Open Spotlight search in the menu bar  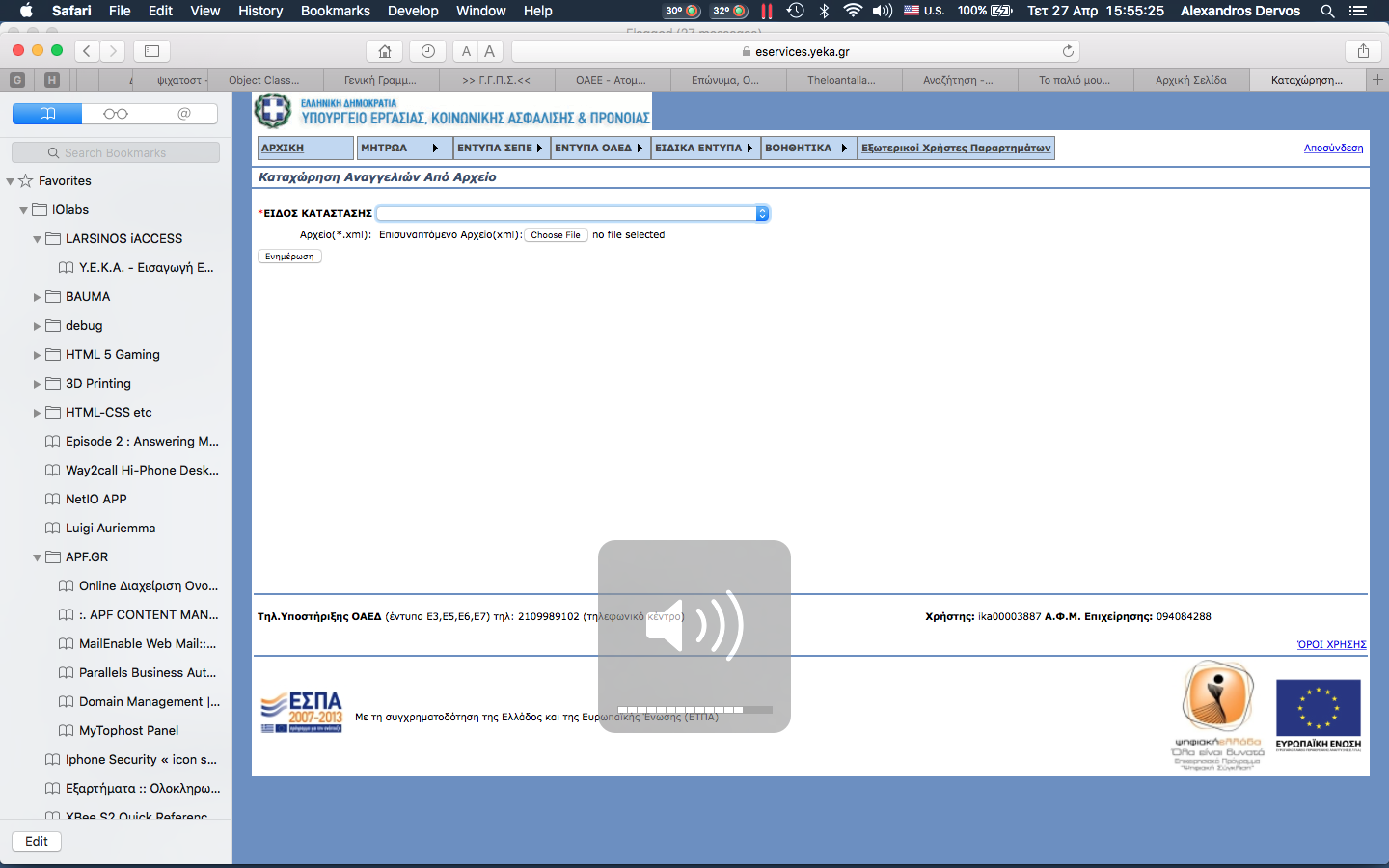(x=1327, y=11)
